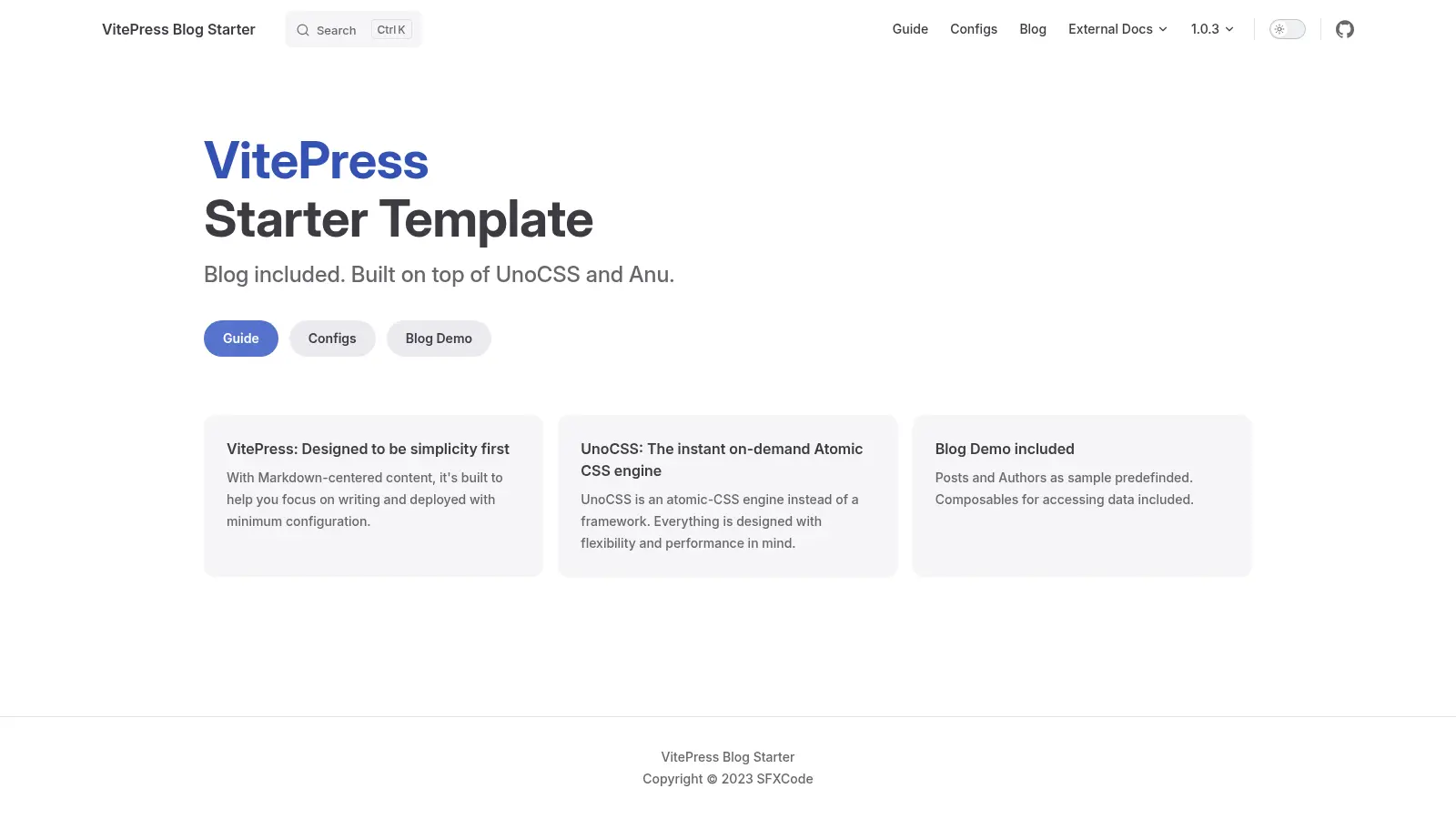The height and width of the screenshot is (819, 1456).
Task: Open the GitHub repository icon
Action: (x=1345, y=29)
